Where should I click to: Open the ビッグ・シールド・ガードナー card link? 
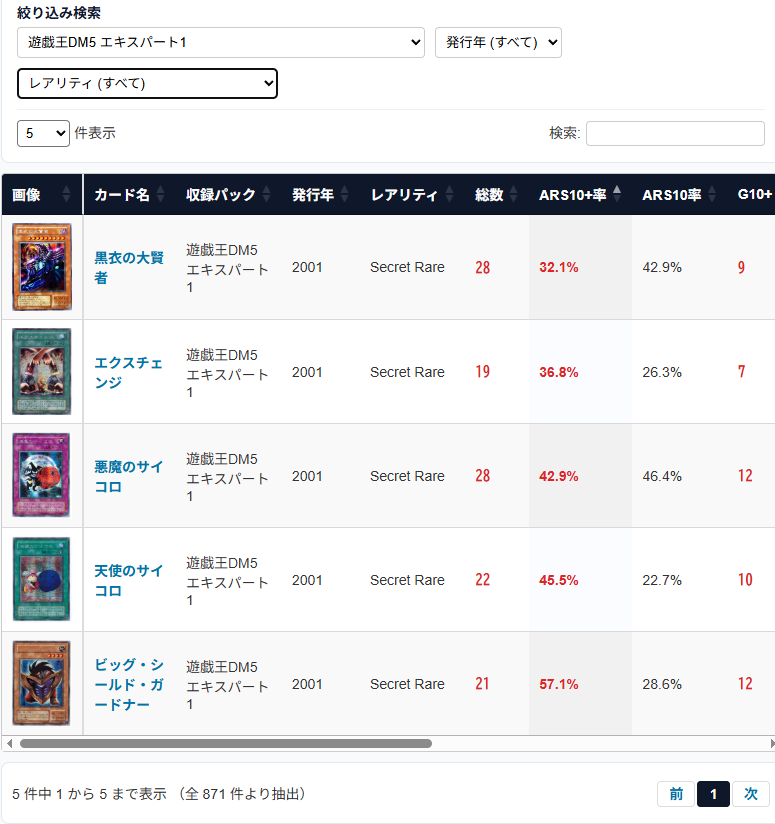129,684
